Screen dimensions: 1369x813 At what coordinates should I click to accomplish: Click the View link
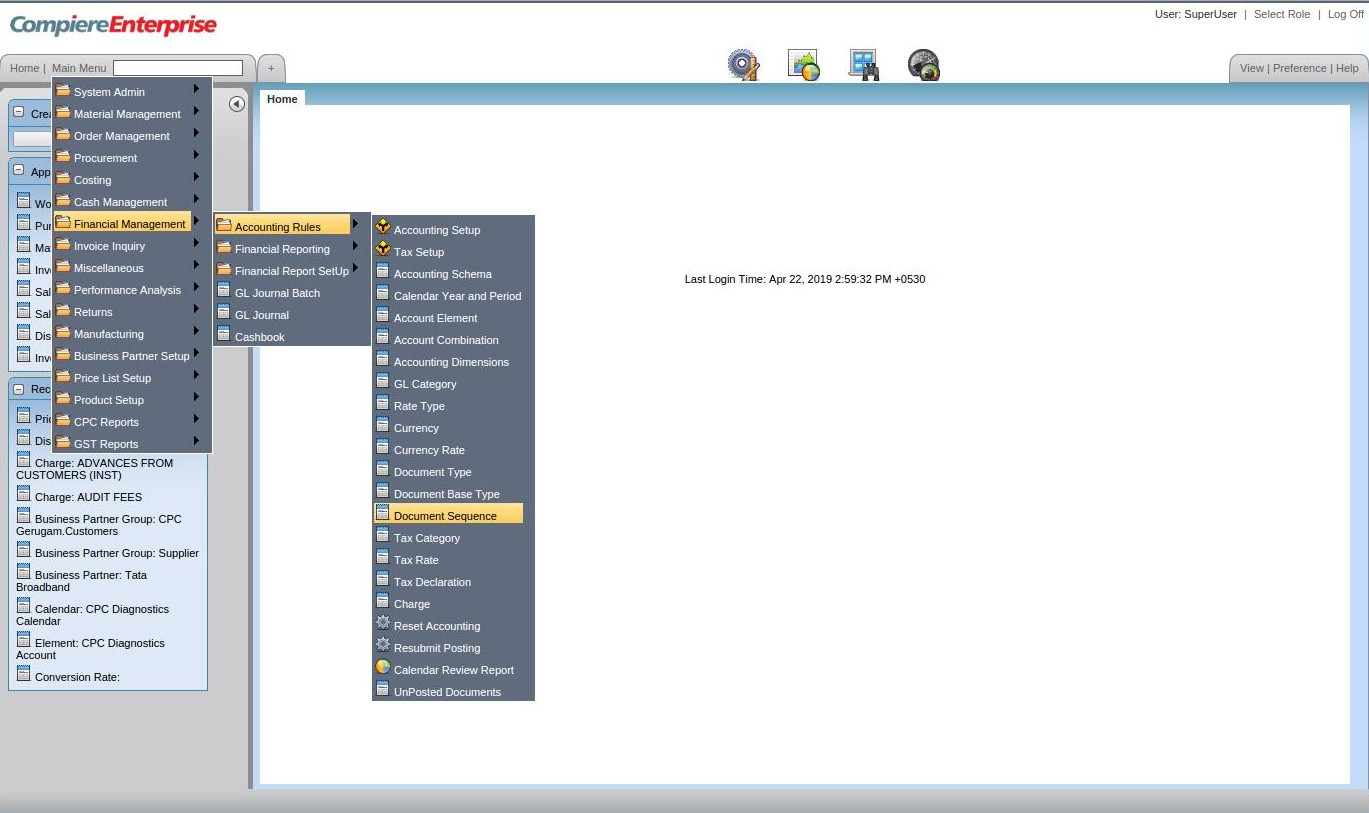pos(1252,68)
